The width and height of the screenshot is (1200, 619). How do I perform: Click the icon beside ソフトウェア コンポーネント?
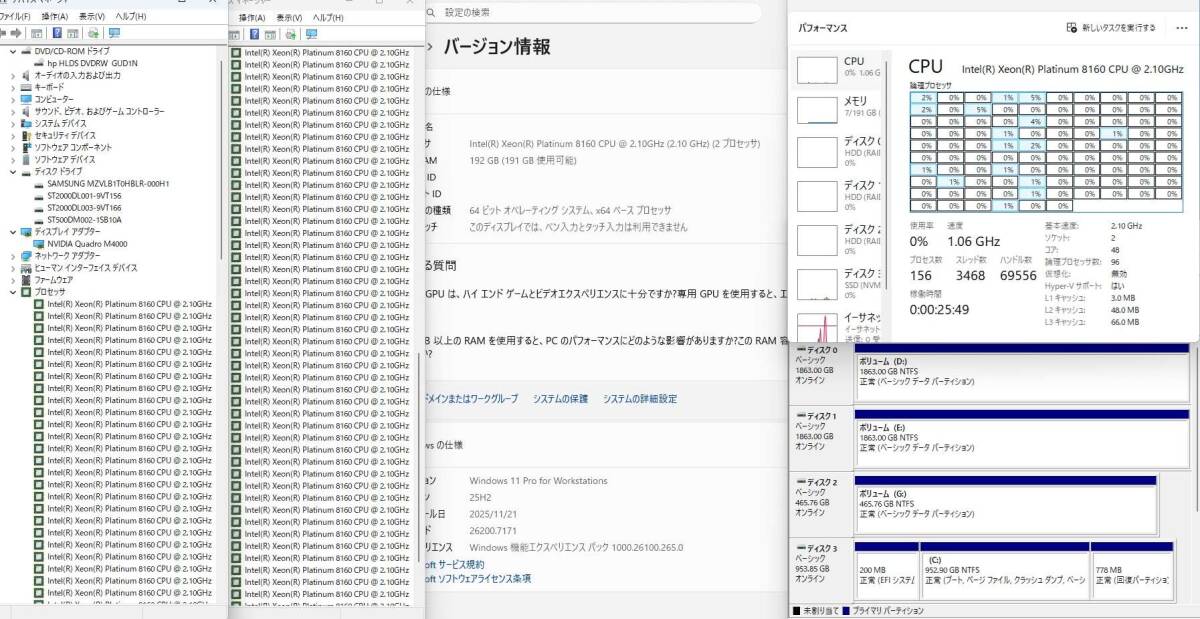pos(26,147)
